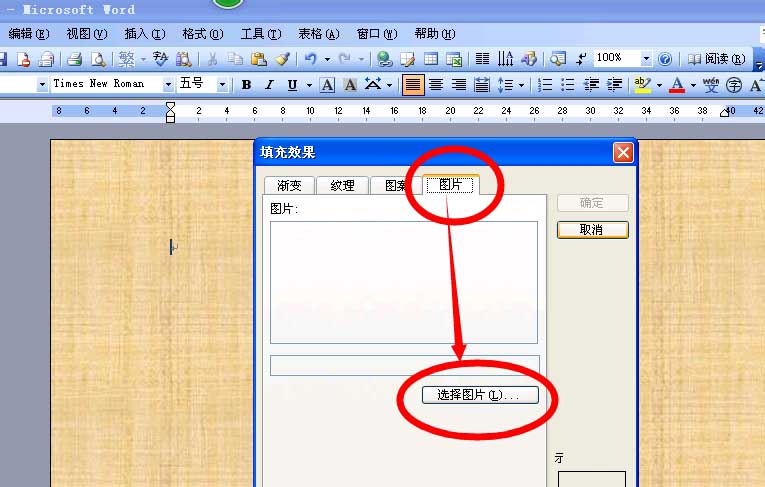Open the 插入 (Insert) menu
This screenshot has height=487, width=765.
(x=145, y=34)
